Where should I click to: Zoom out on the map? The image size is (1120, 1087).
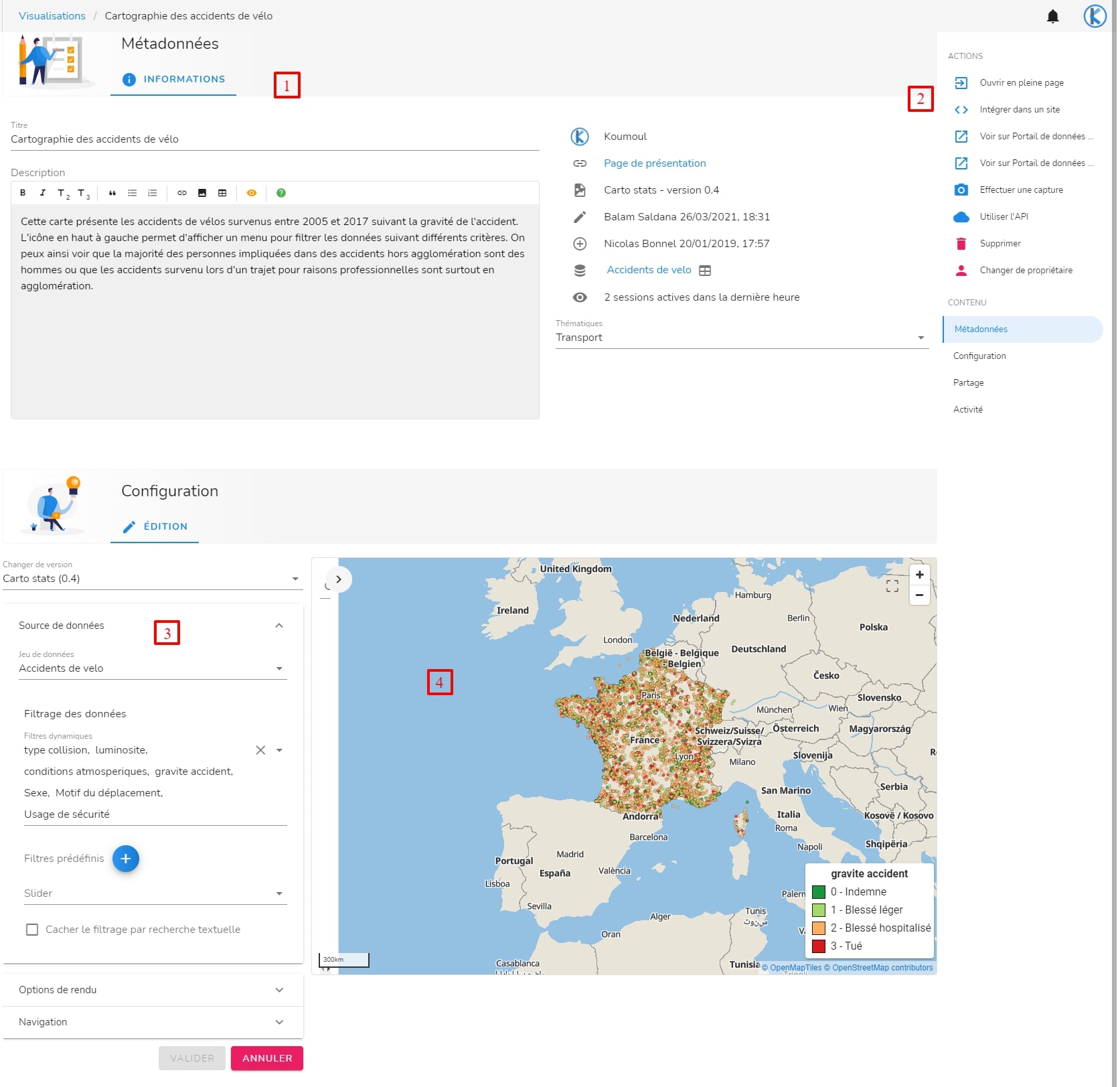919,595
